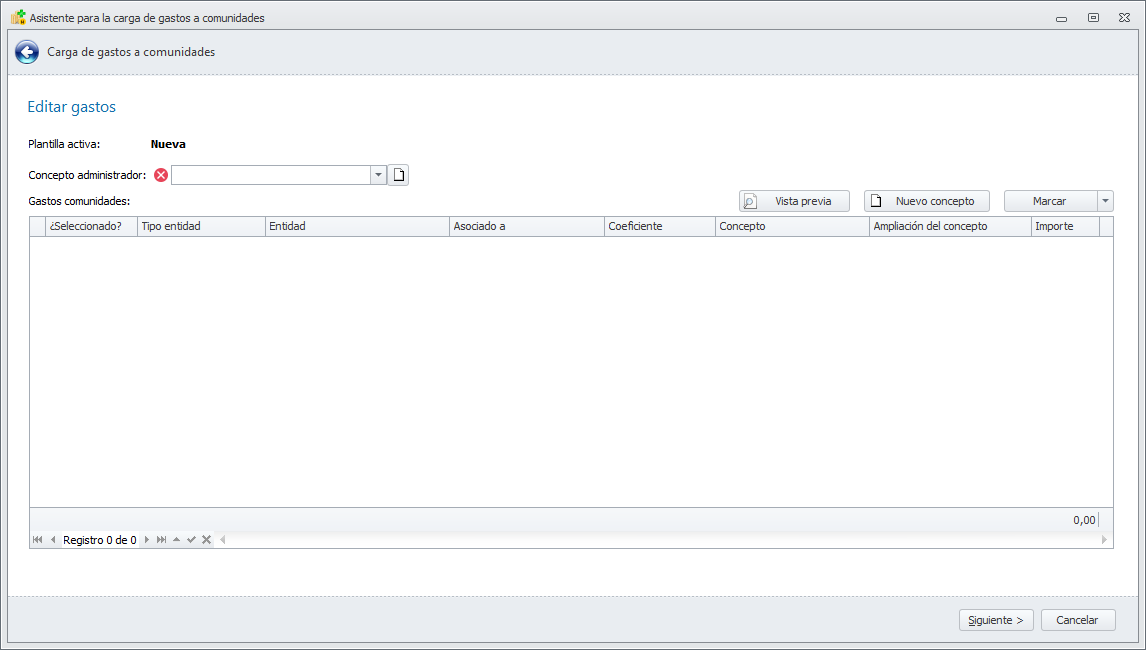Jump to last record navigator icon
This screenshot has height=650, width=1146.
[x=162, y=540]
